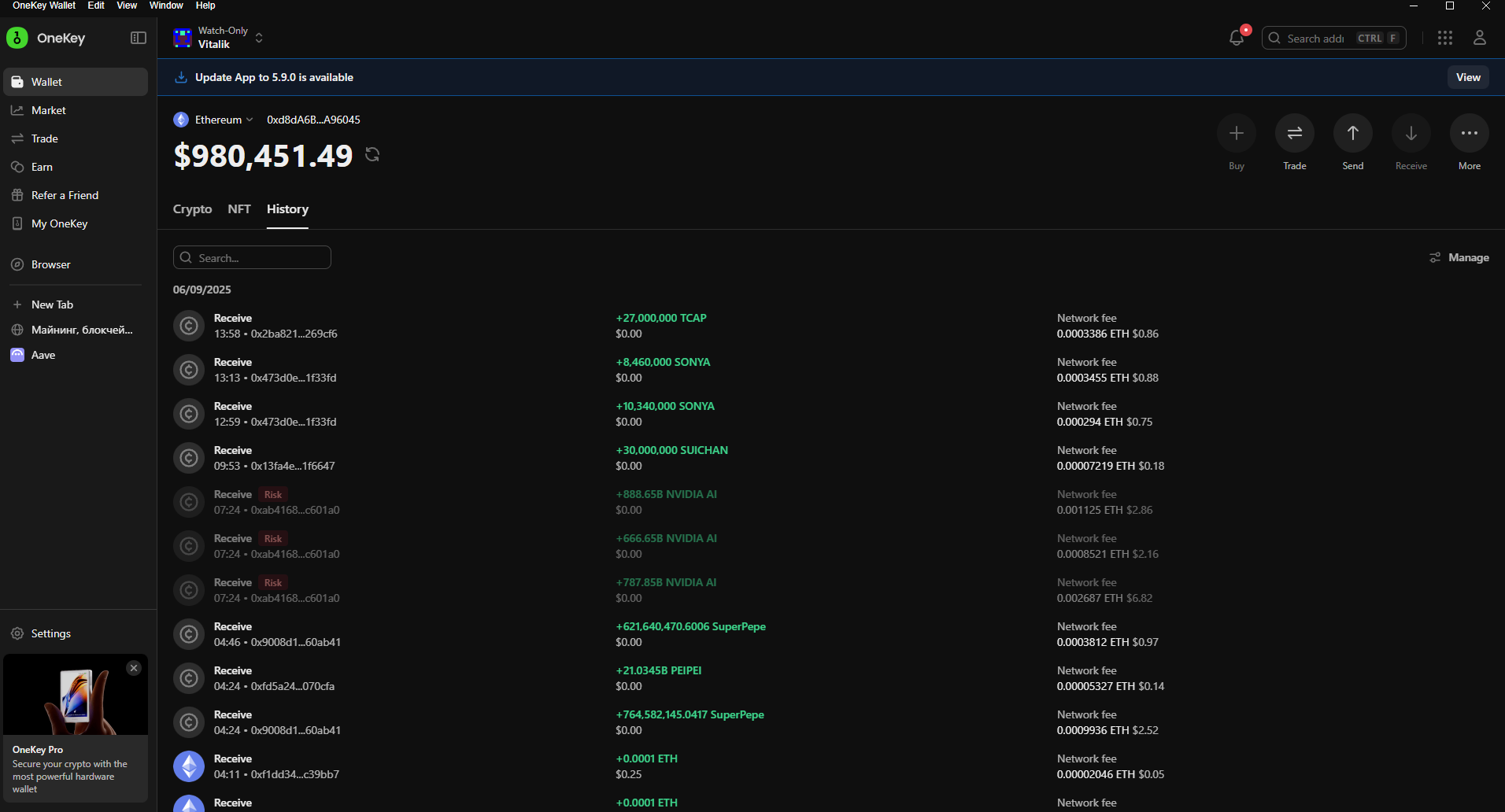This screenshot has width=1505, height=812.
Task: Open the +787.85B NVIDIA AI transaction
Action: click(831, 590)
